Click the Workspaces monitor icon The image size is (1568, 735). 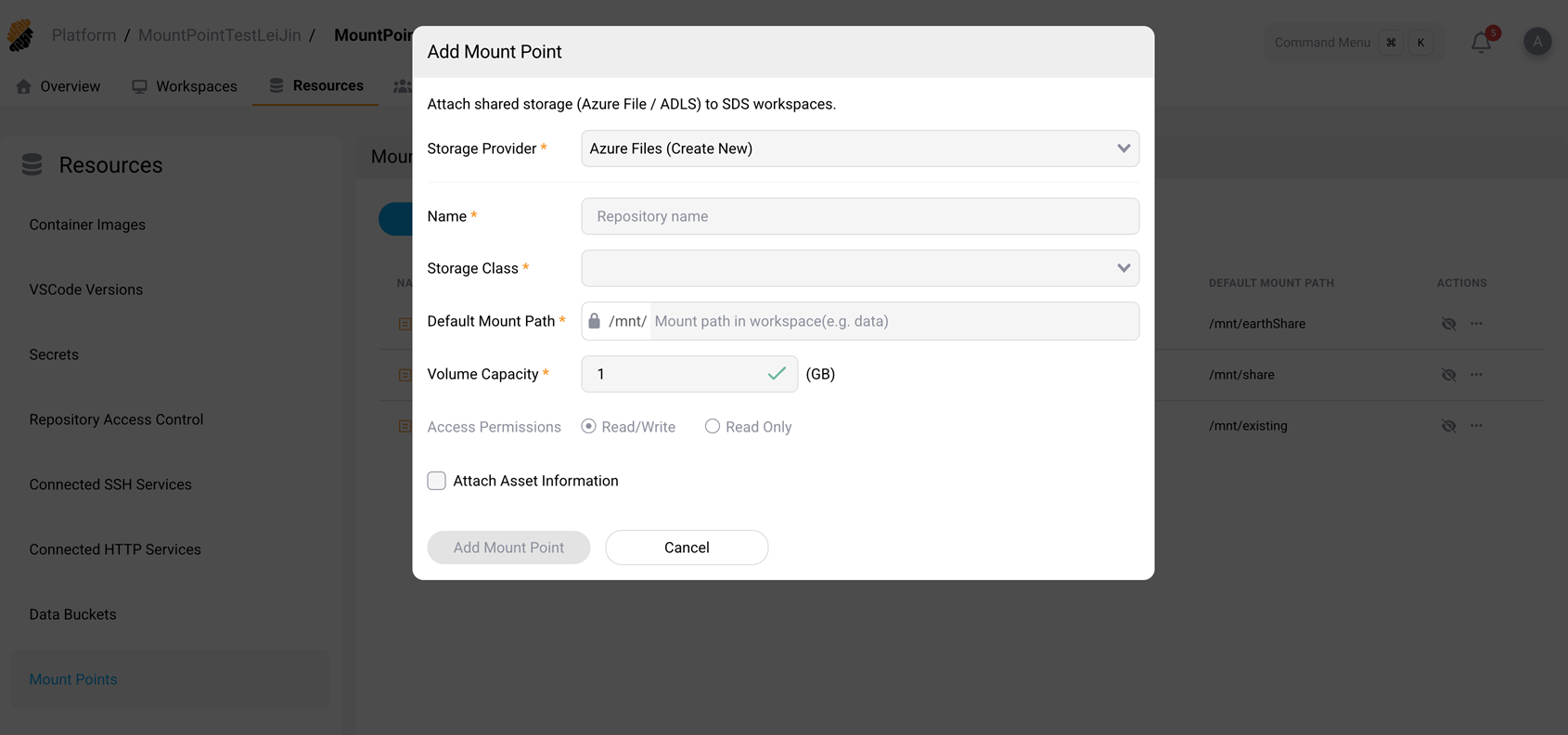coord(139,86)
